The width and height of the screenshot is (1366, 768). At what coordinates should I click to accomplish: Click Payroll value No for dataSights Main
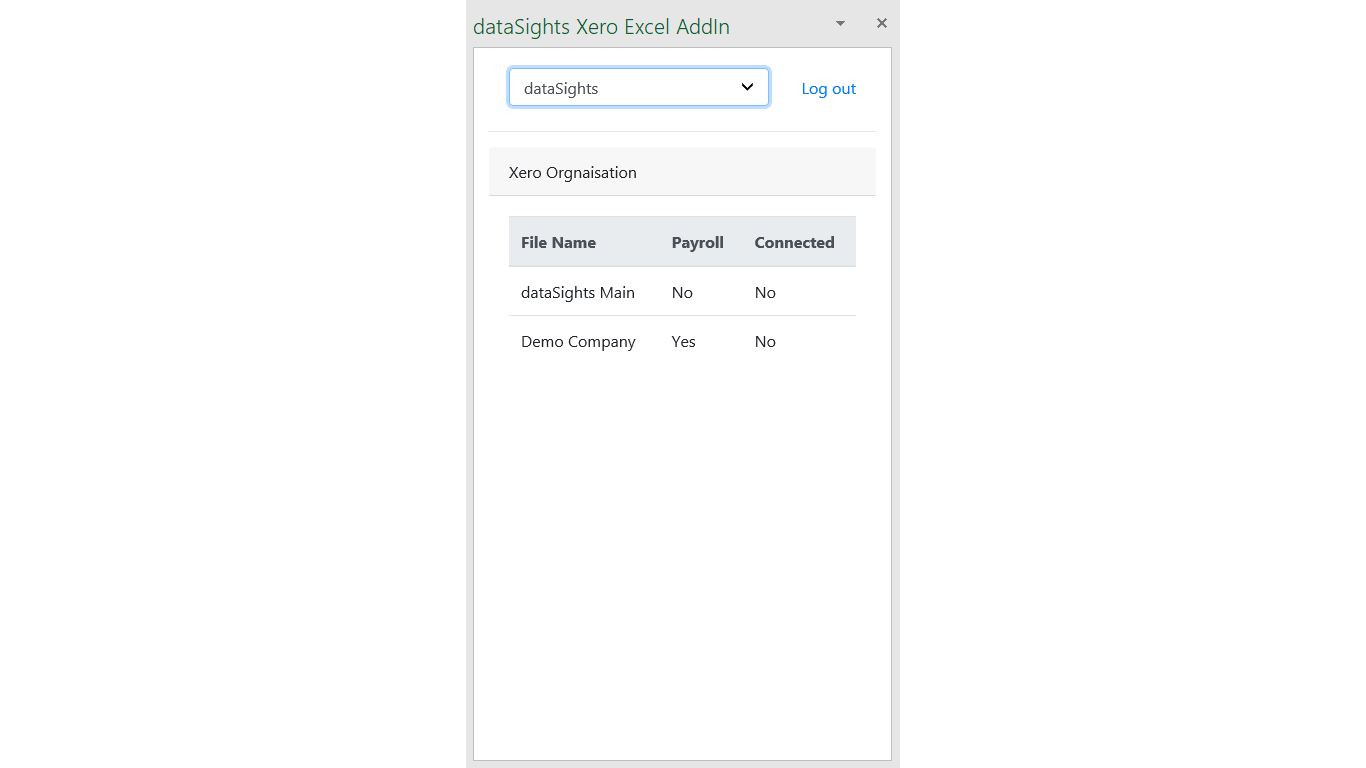pos(682,293)
